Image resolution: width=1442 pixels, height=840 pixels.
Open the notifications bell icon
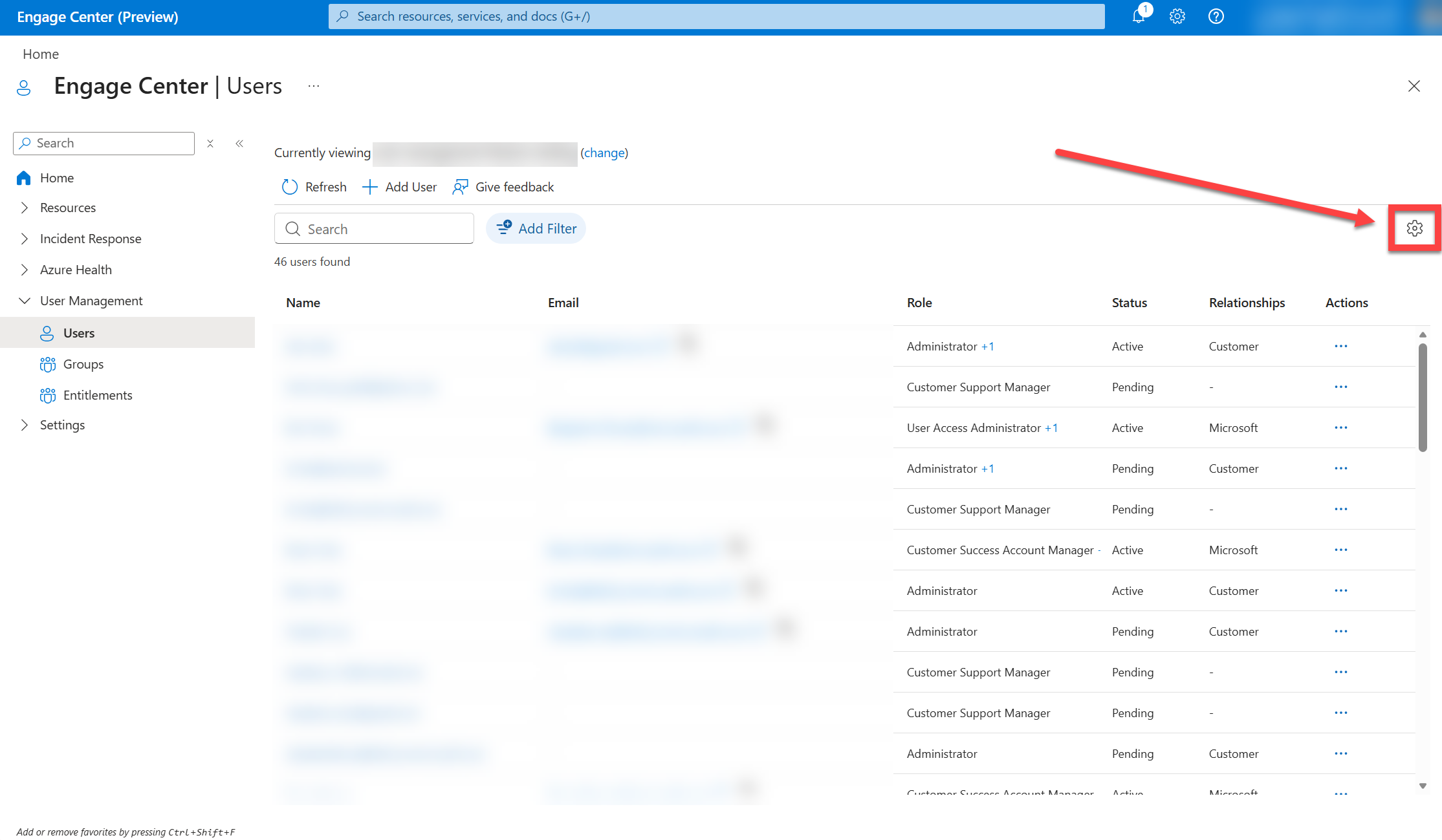(1139, 16)
